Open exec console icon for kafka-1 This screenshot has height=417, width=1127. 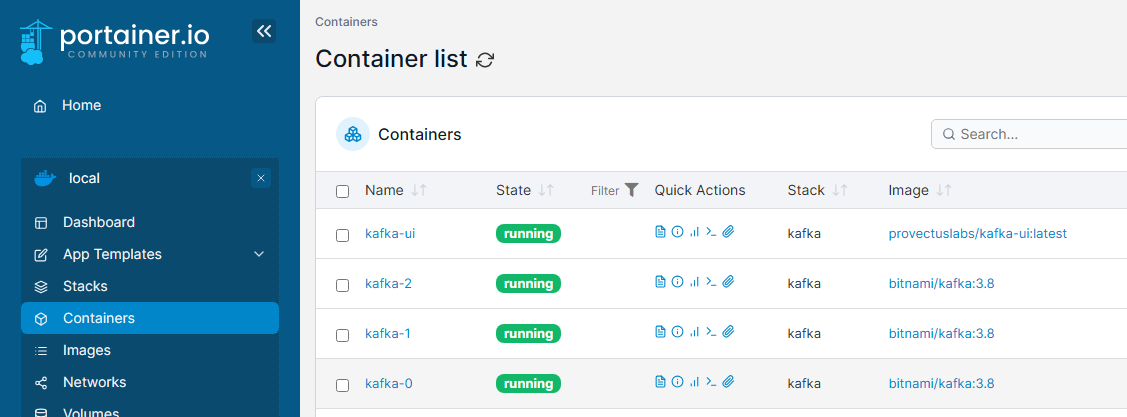coord(712,331)
